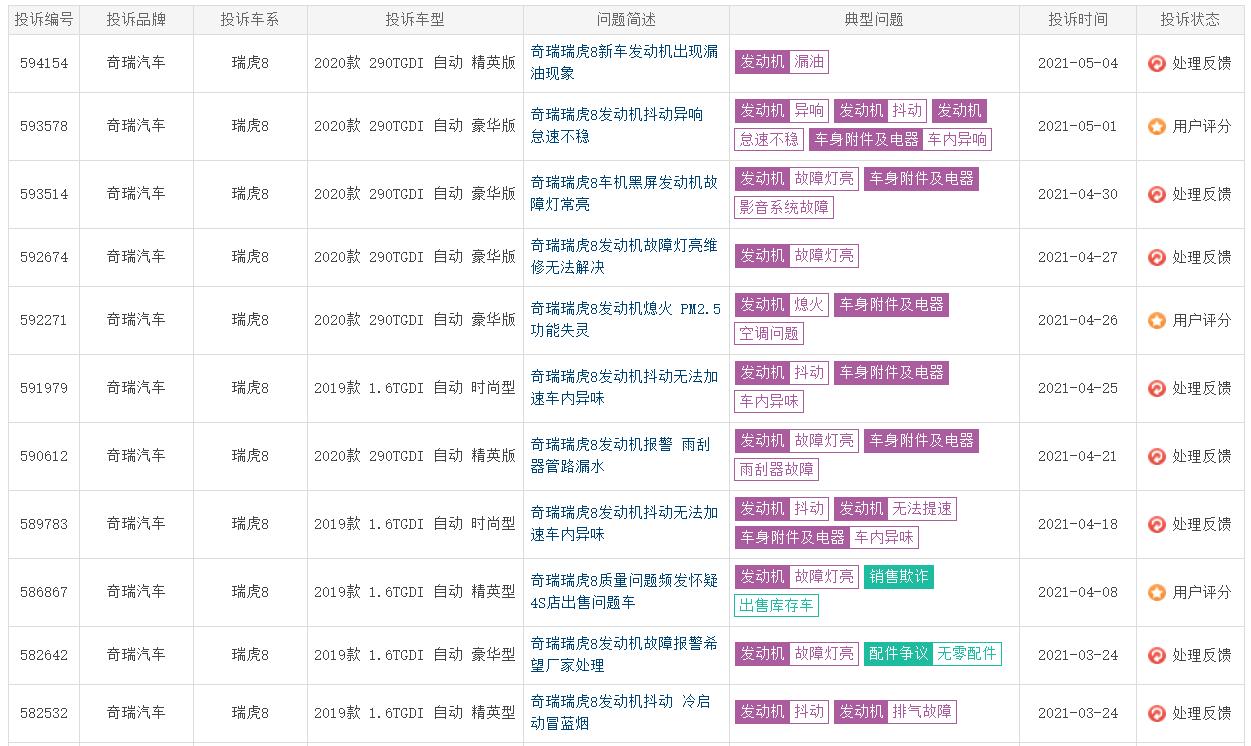Open complaint 奇瑞瑞虎8发动机抖动 冷启动冒蓝烟
This screenshot has width=1251, height=746.
coord(620,712)
